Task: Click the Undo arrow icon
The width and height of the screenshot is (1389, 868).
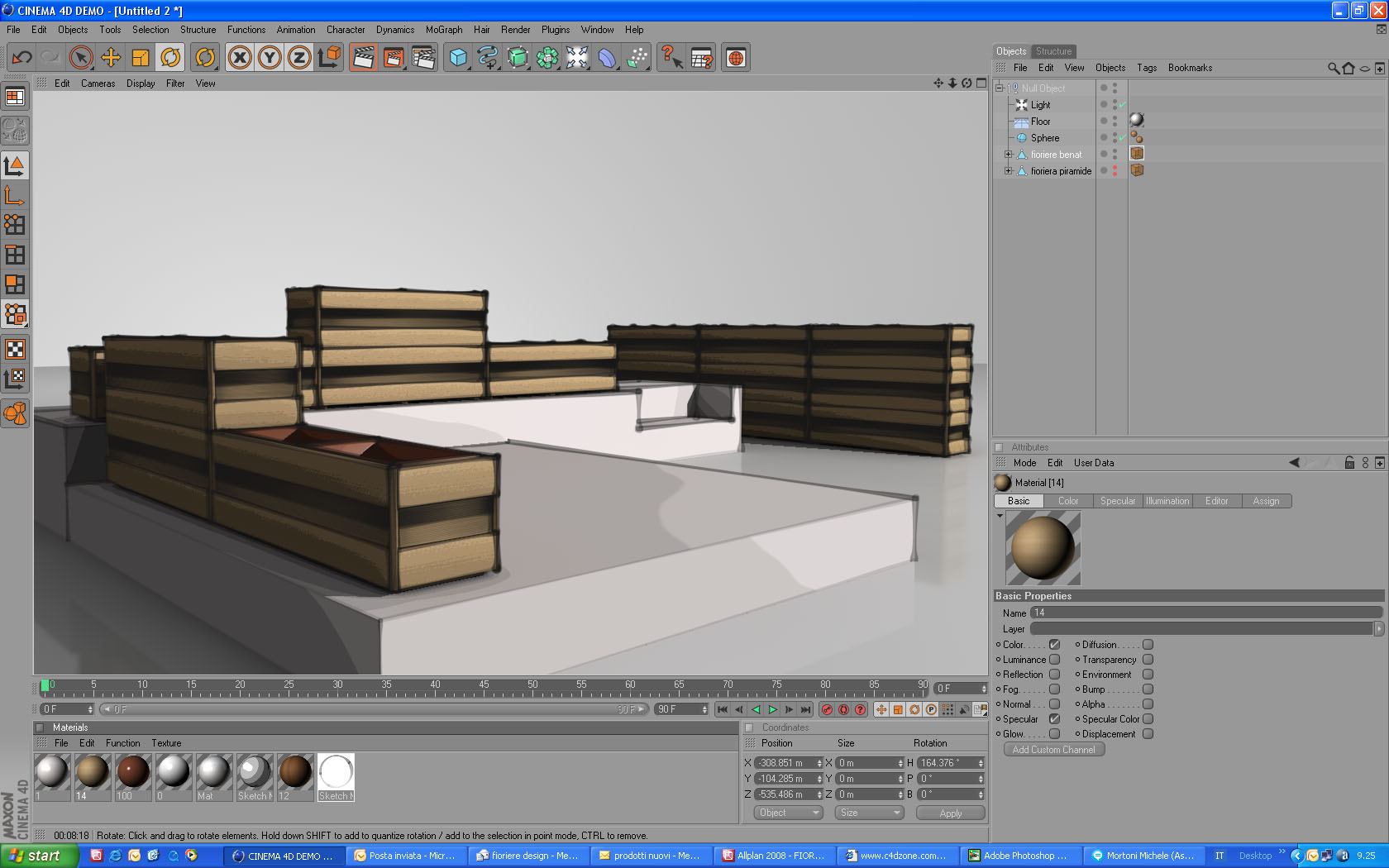Action: coord(21,57)
